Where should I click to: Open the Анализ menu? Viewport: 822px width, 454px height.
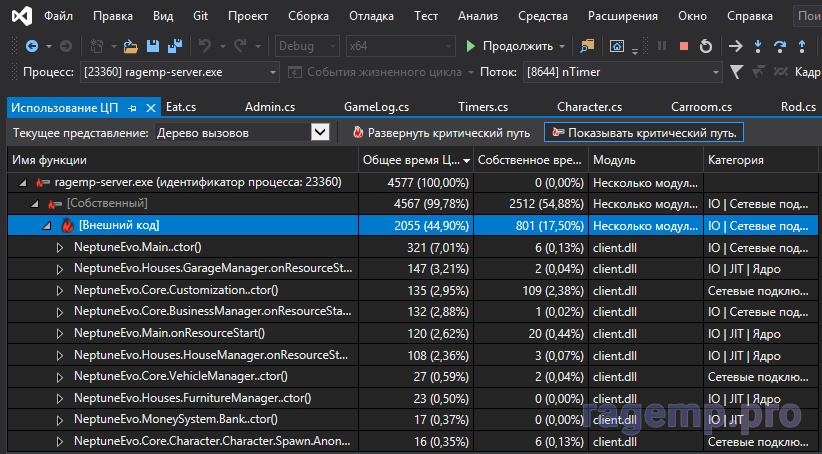click(x=478, y=16)
